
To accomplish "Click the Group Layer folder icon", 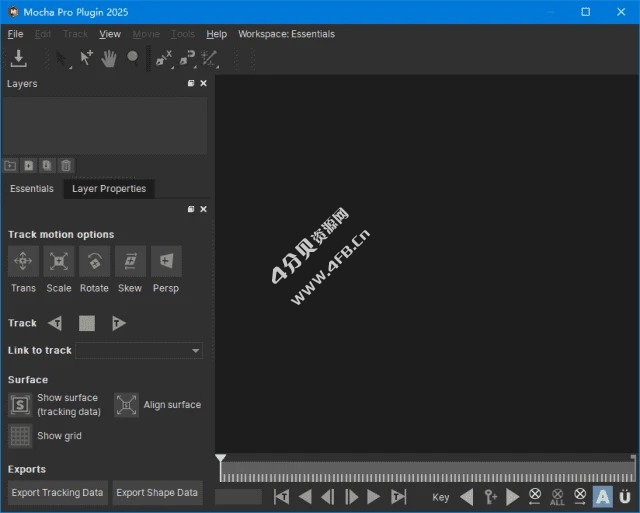I will tap(10, 166).
